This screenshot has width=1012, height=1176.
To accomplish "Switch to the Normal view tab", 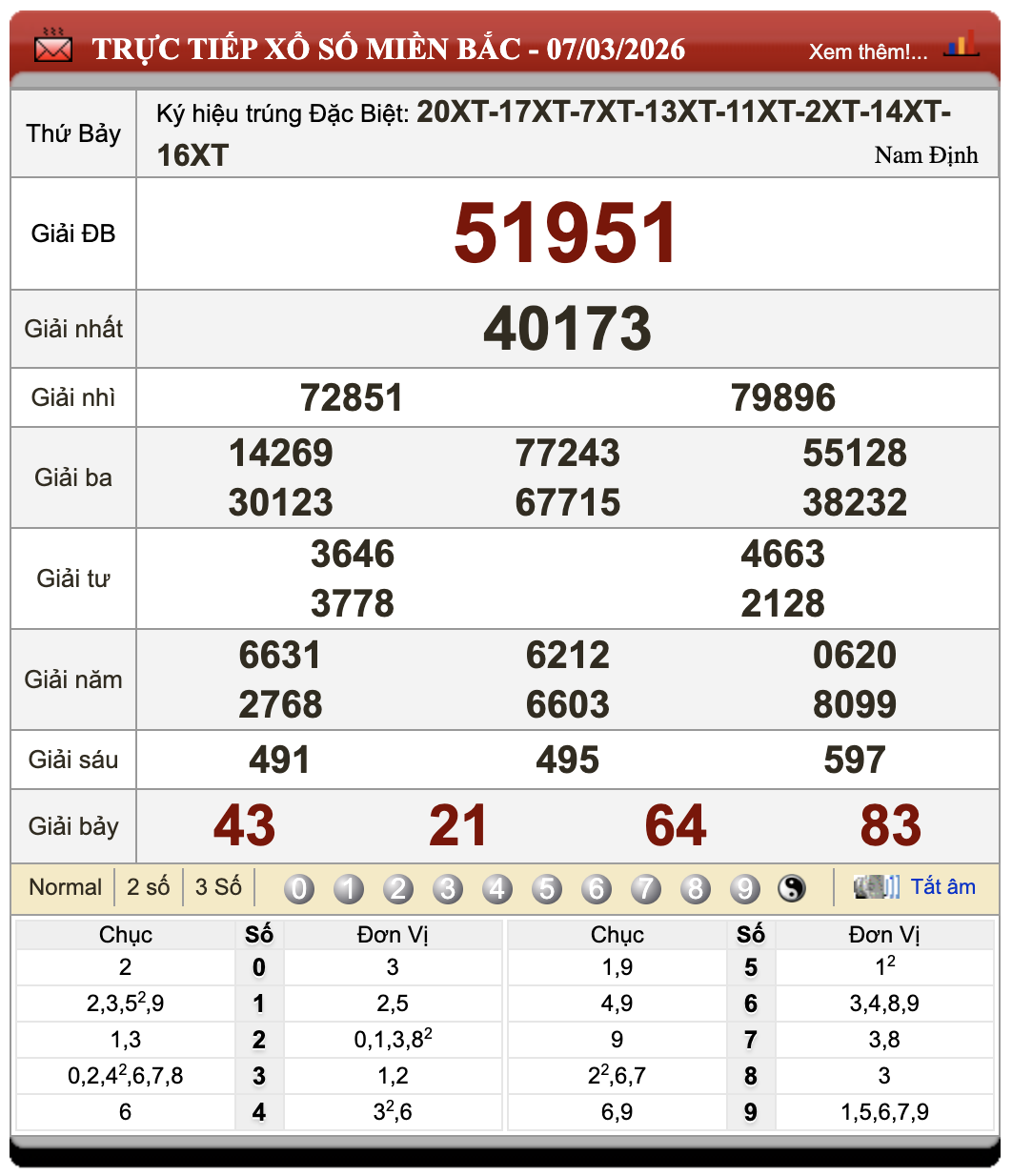I will click(65, 886).
